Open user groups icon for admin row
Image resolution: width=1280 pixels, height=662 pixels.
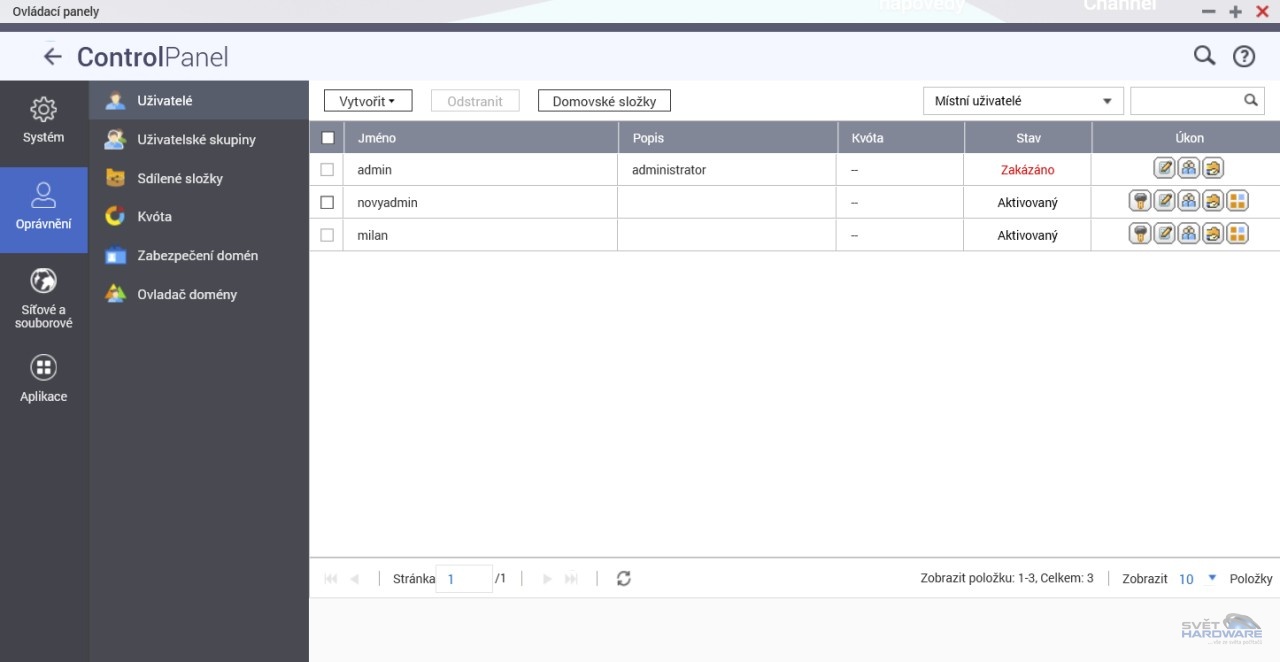coord(1189,169)
